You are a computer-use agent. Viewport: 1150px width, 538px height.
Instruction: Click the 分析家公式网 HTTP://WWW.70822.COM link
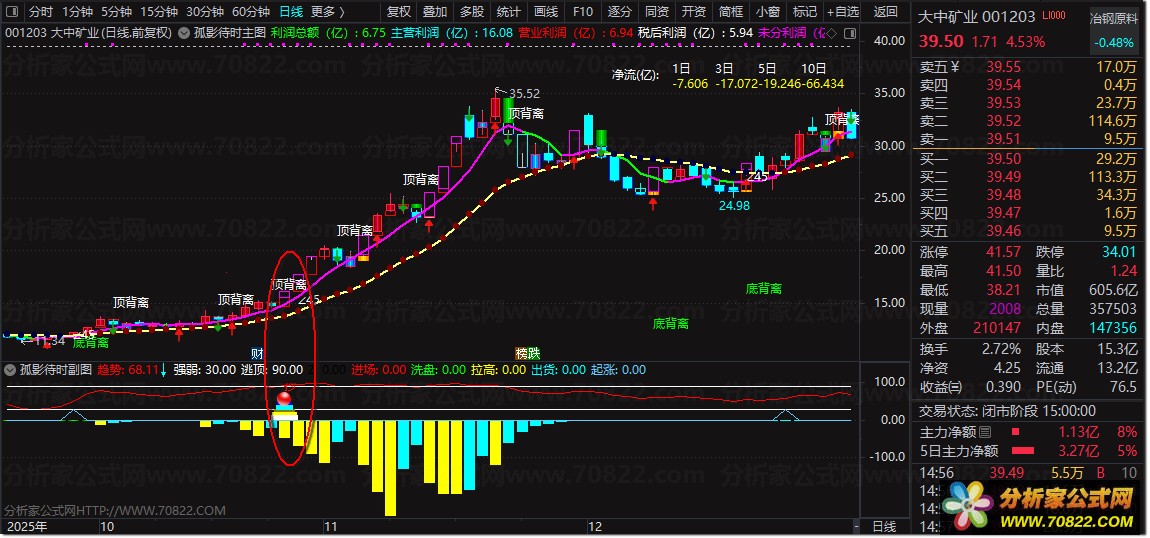coord(115,510)
